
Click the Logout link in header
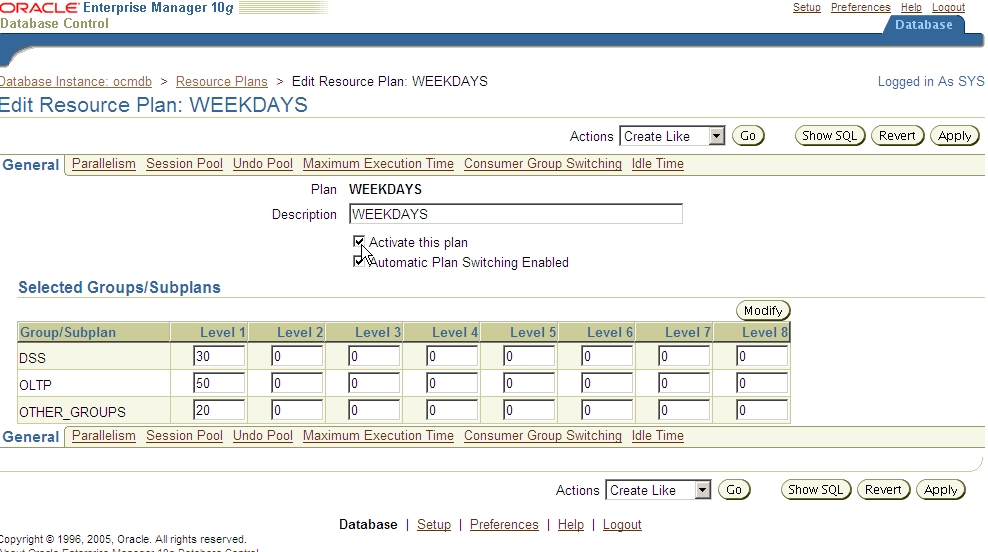948,8
